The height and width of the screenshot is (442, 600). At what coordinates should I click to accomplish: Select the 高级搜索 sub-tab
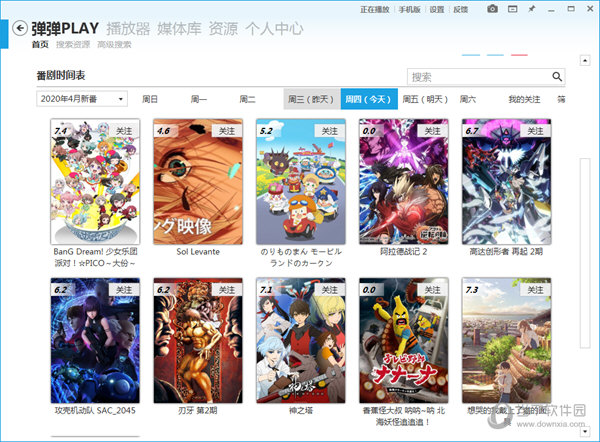114,45
